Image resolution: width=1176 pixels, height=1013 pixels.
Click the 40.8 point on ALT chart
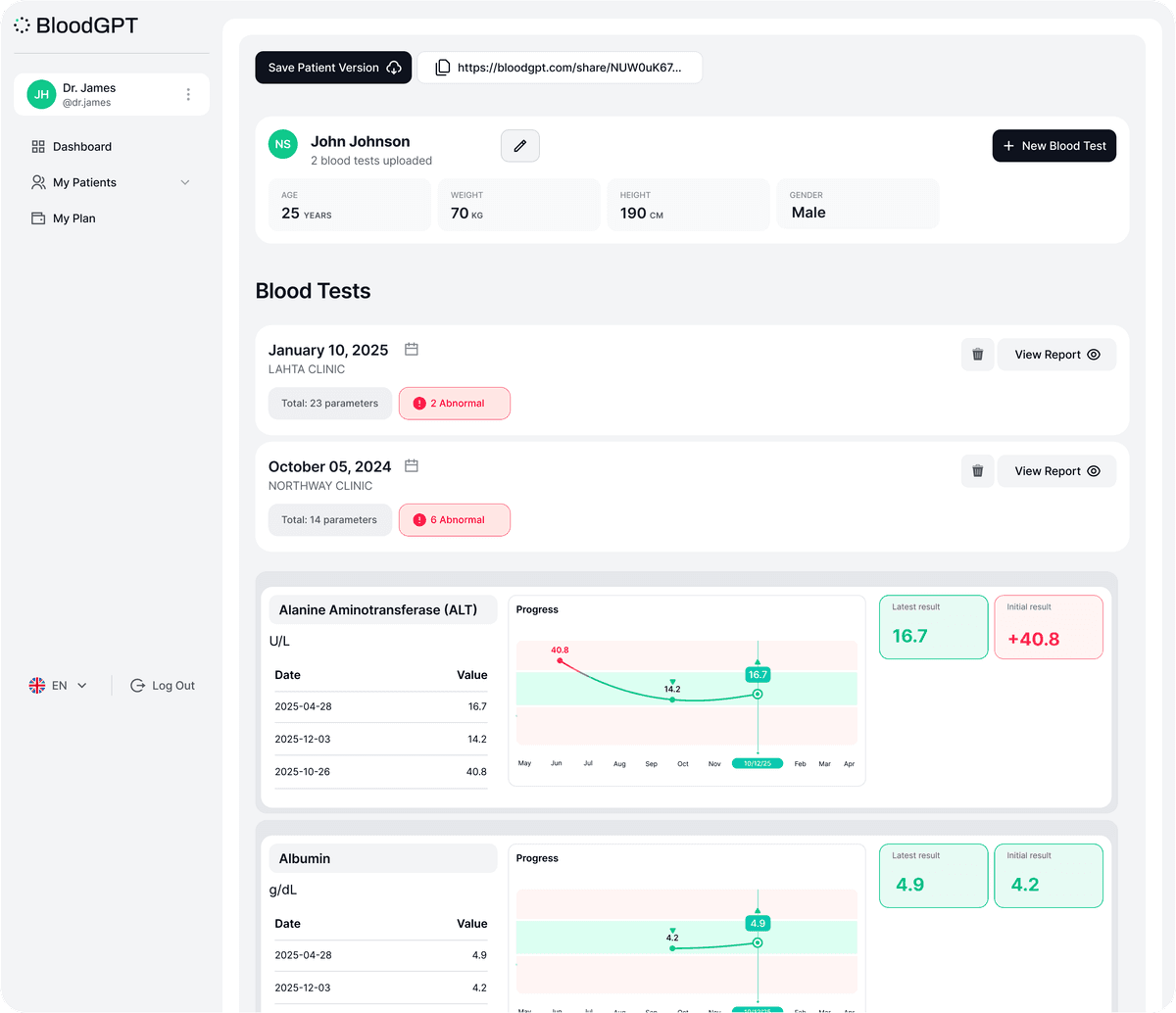pyautogui.click(x=560, y=660)
